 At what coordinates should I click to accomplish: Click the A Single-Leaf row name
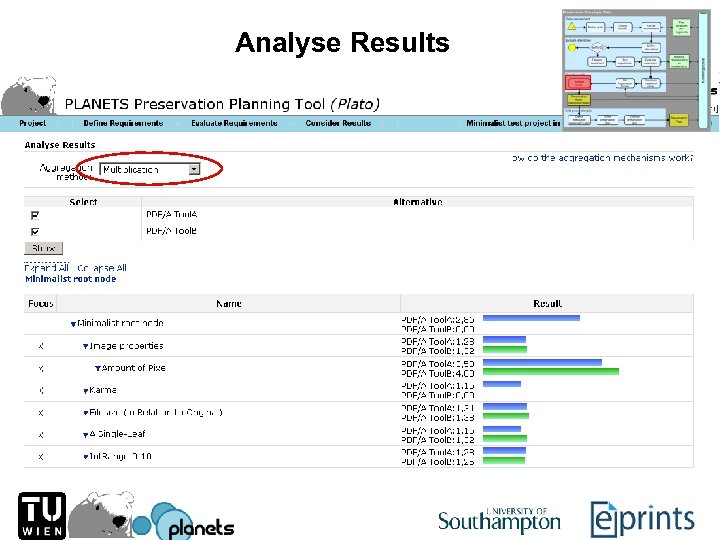[118, 434]
